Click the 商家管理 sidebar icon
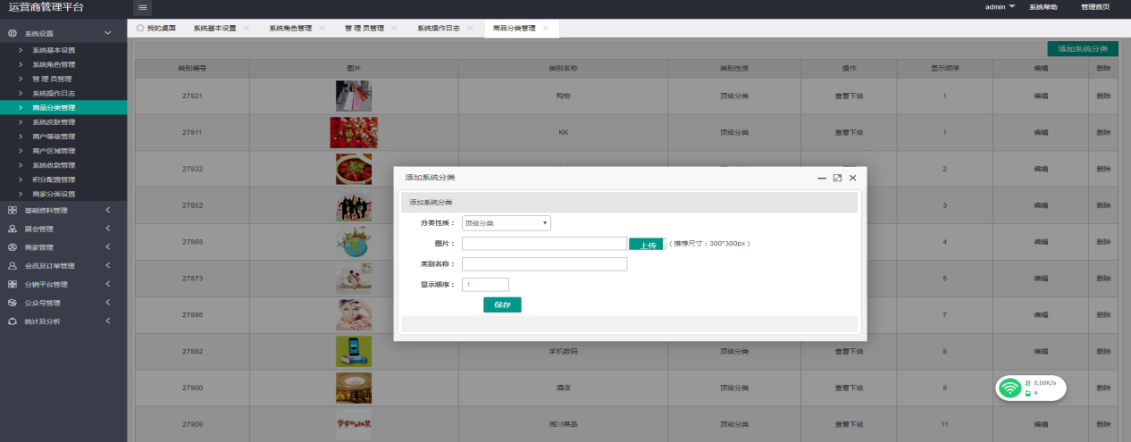1131x442 pixels. point(13,247)
